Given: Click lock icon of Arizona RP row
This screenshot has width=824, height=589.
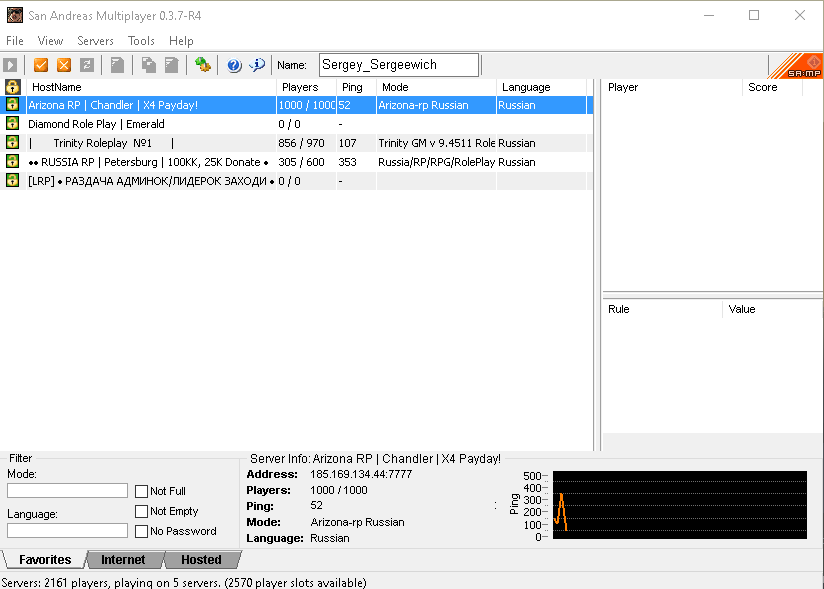Looking at the screenshot, I should tap(13, 105).
